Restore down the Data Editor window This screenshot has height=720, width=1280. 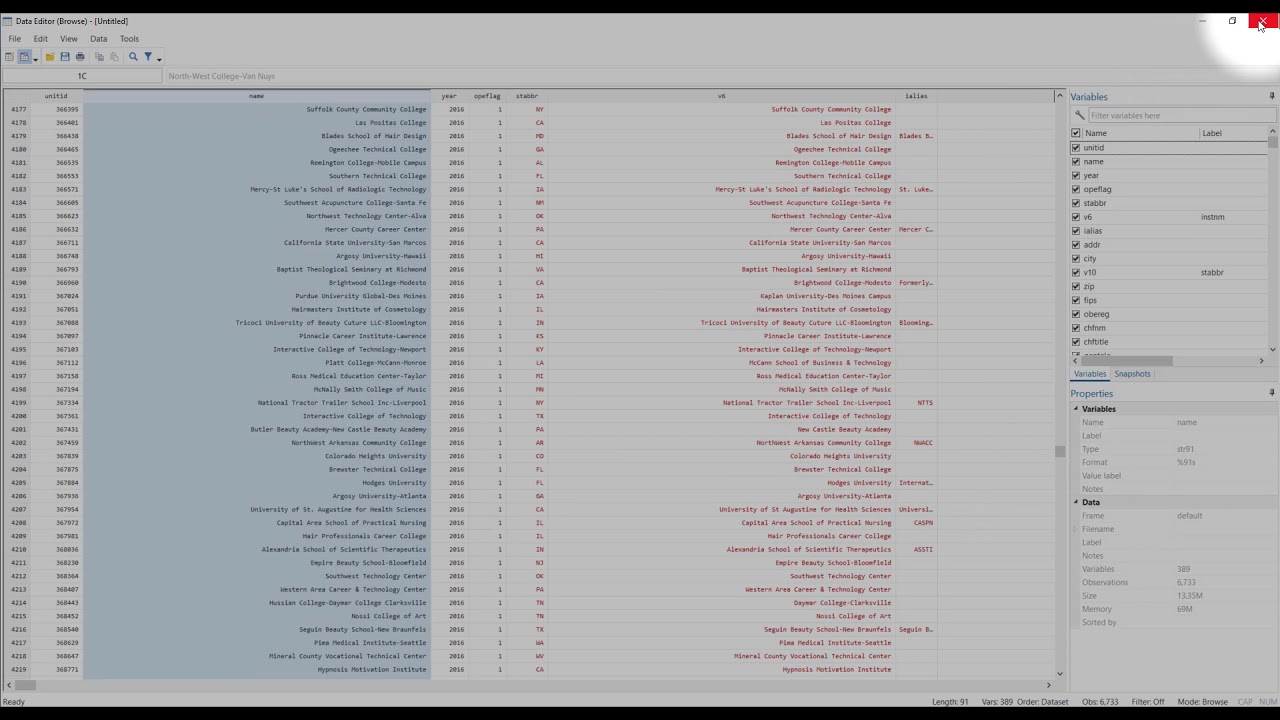coord(1232,21)
